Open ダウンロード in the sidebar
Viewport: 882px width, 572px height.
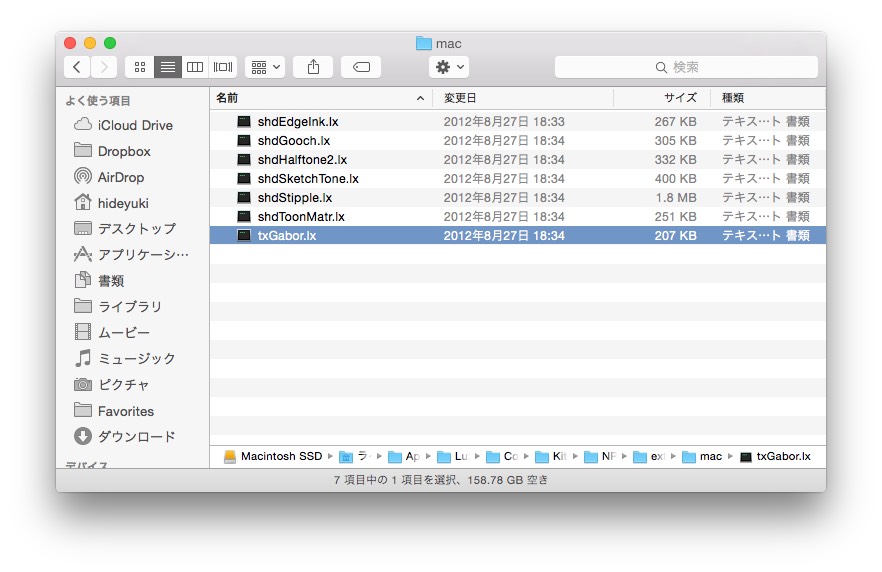(136, 436)
